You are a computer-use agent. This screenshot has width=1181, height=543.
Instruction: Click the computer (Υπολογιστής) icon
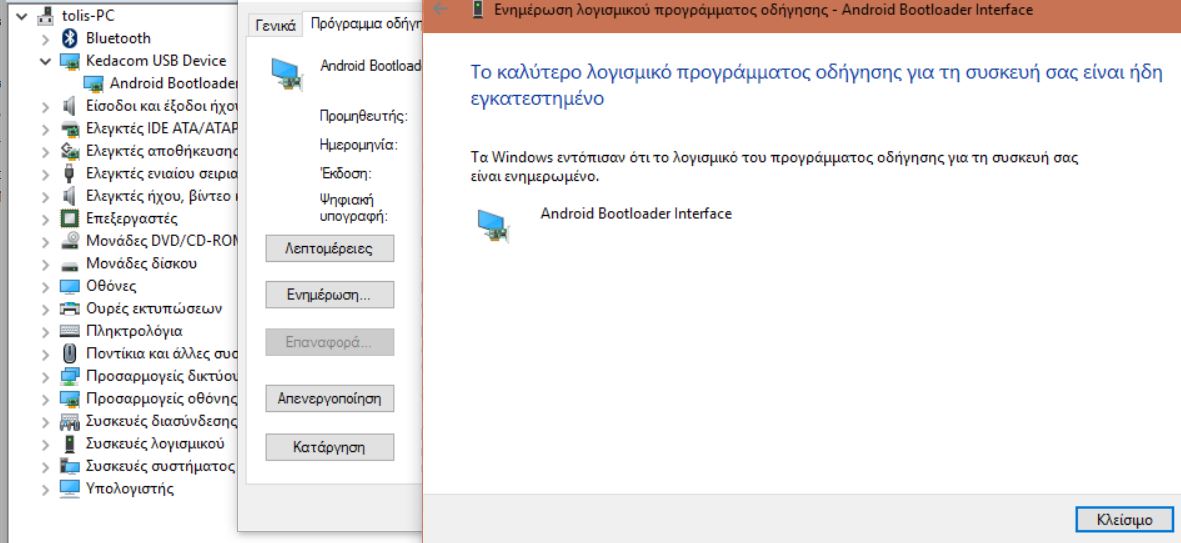click(69, 489)
